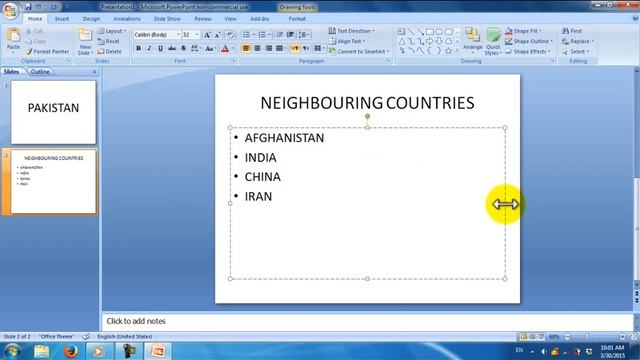Align text right

pyautogui.click(x=269, y=49)
